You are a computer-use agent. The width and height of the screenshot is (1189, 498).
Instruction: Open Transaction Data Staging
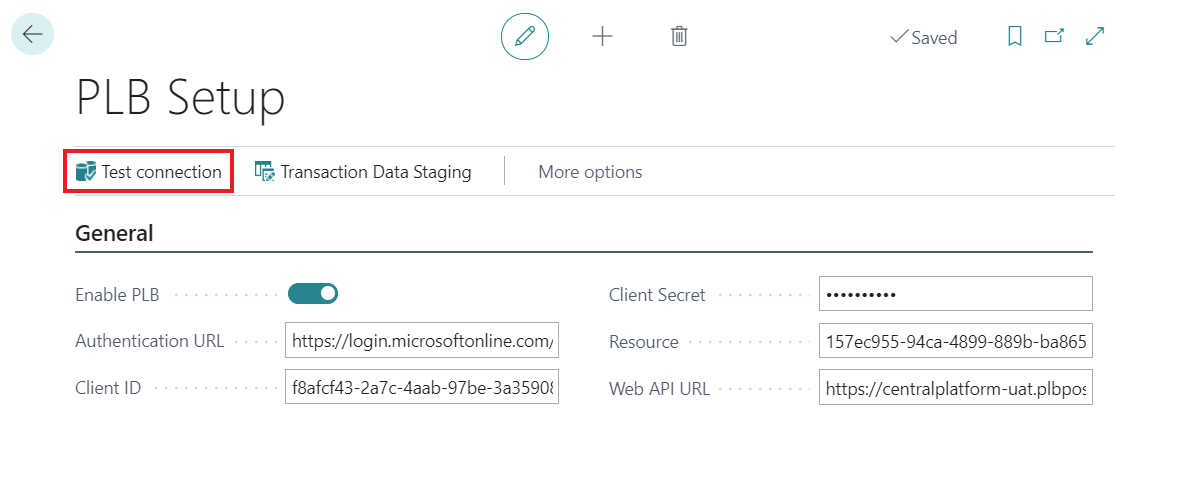[363, 172]
